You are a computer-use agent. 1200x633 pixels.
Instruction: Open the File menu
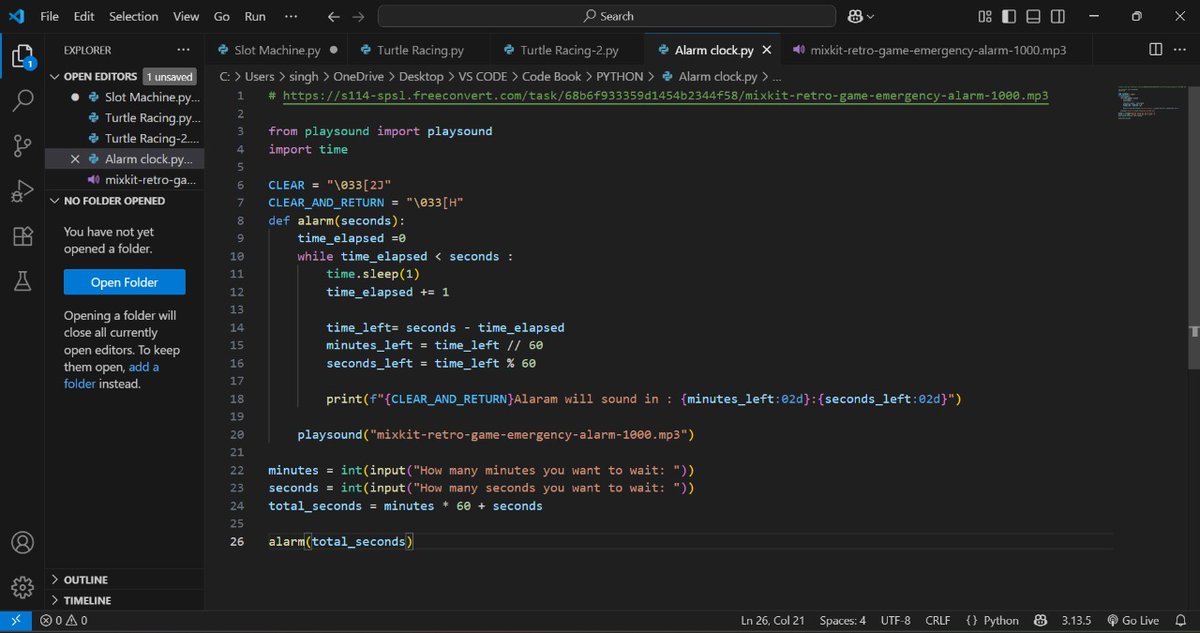click(50, 16)
